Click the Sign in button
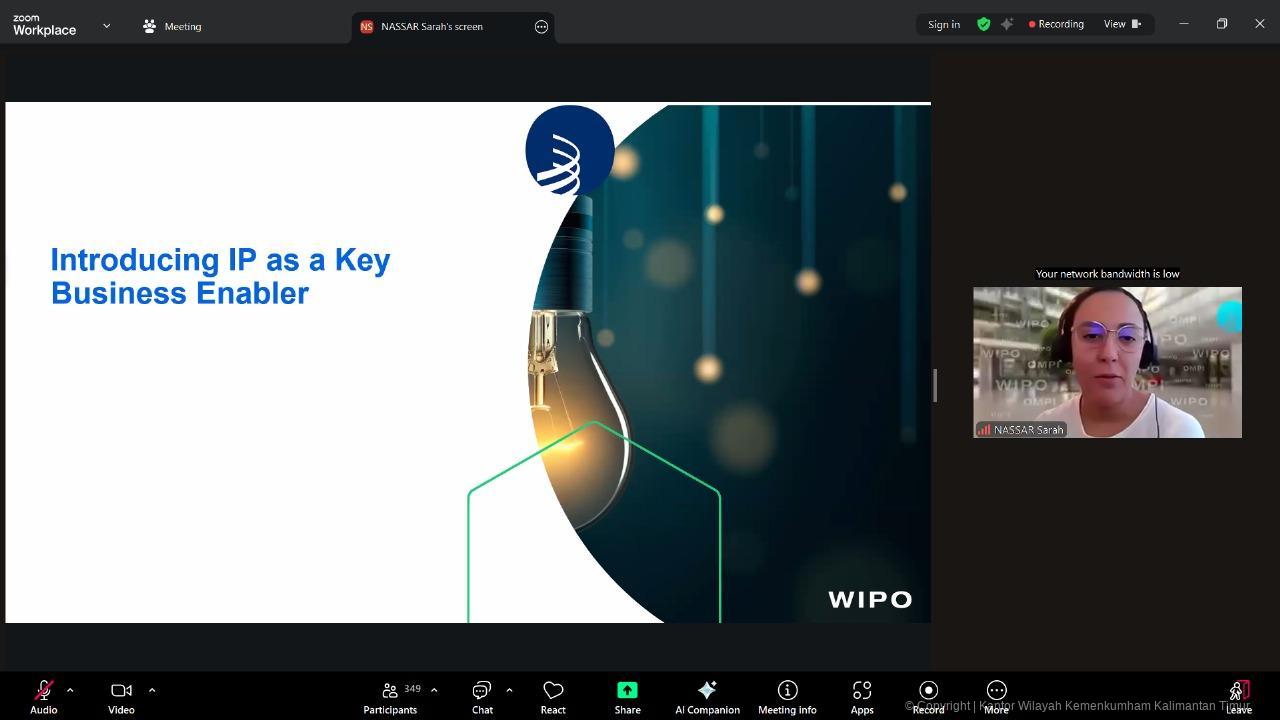Viewport: 1280px width, 720px height. 943,25
